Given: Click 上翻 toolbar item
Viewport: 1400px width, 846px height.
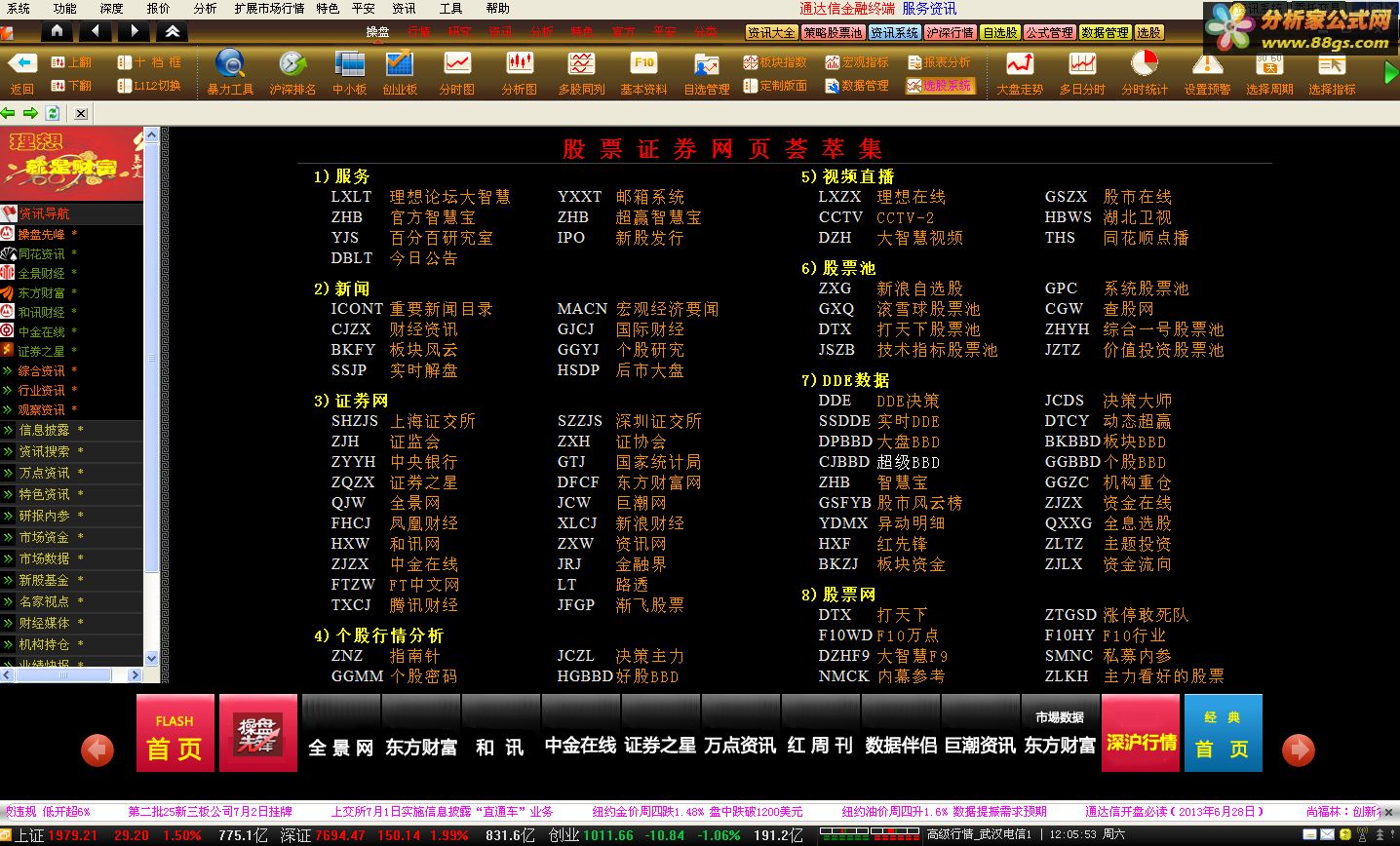Looking at the screenshot, I should tap(71, 61).
